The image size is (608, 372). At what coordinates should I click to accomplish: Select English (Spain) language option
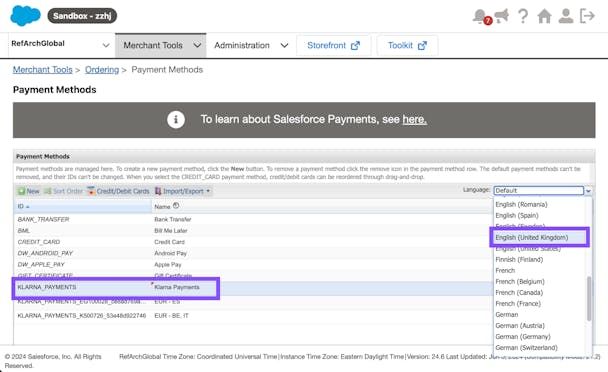(x=517, y=215)
